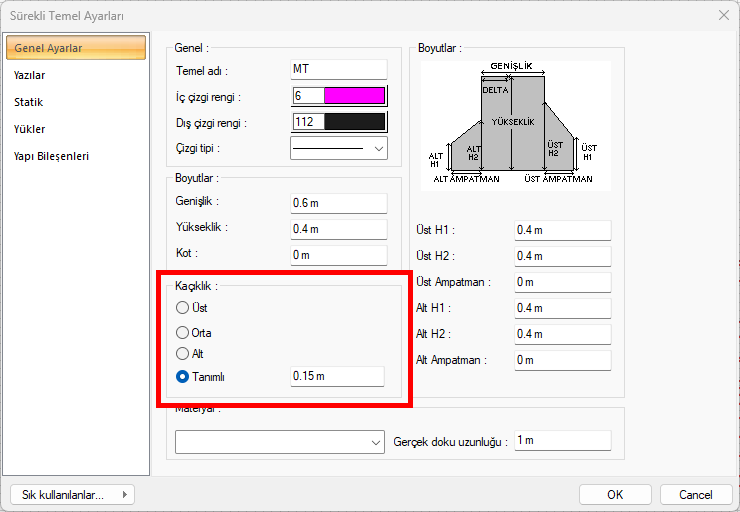Expand the Materyal dropdown list
This screenshot has width=740, height=512.
coord(280,441)
